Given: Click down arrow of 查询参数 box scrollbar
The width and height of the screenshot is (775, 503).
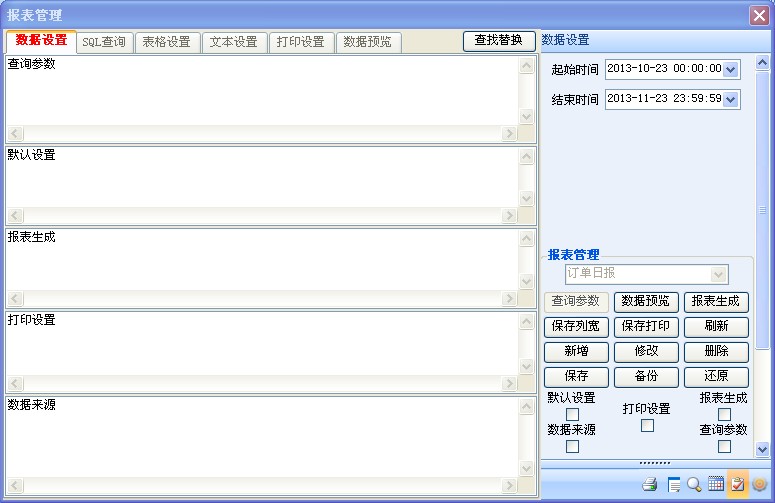Looking at the screenshot, I should pos(527,117).
